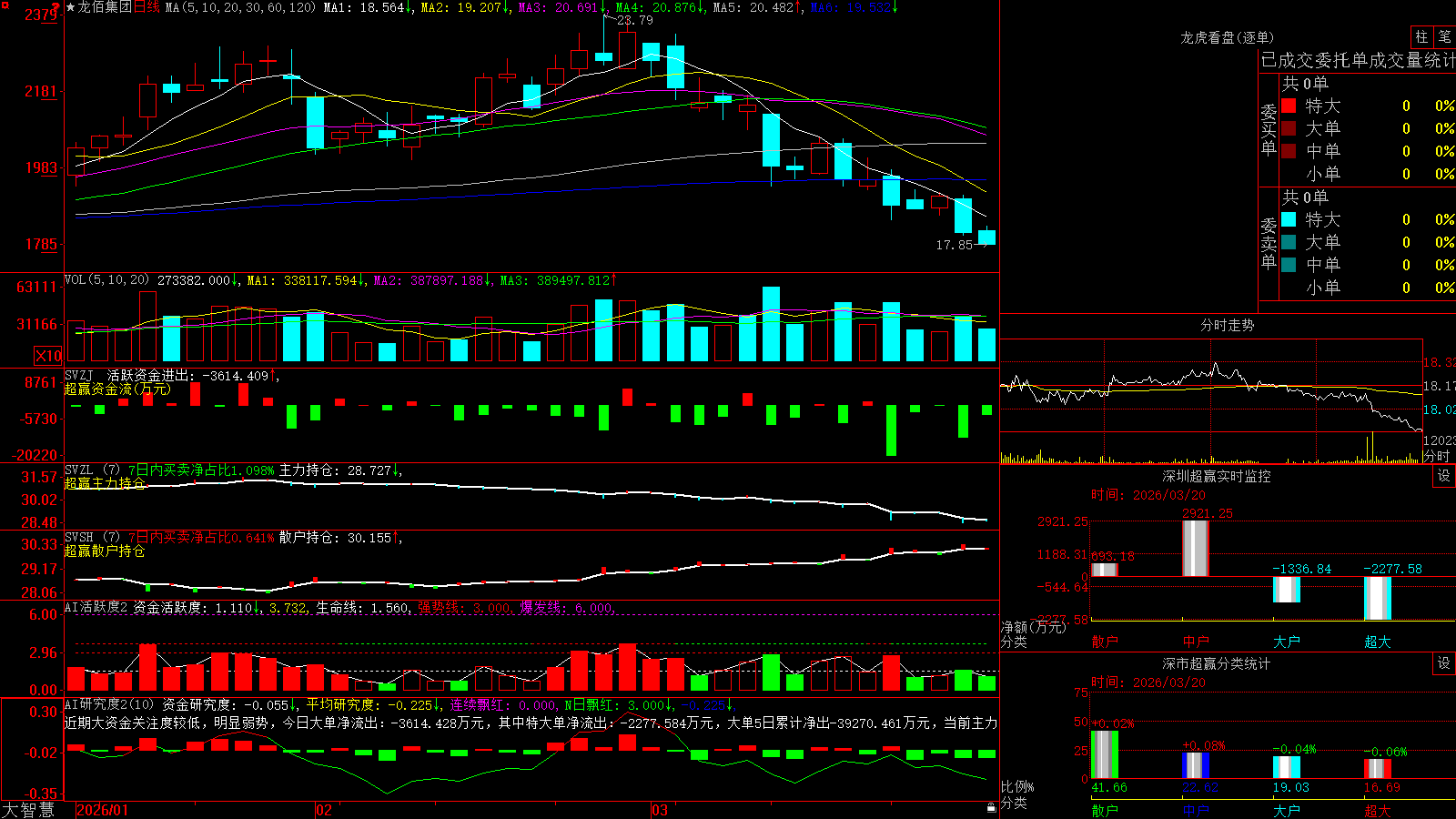Image resolution: width=1456 pixels, height=819 pixels.
Task: Click dark red 中单 buy-order swatch
Action: [1289, 151]
